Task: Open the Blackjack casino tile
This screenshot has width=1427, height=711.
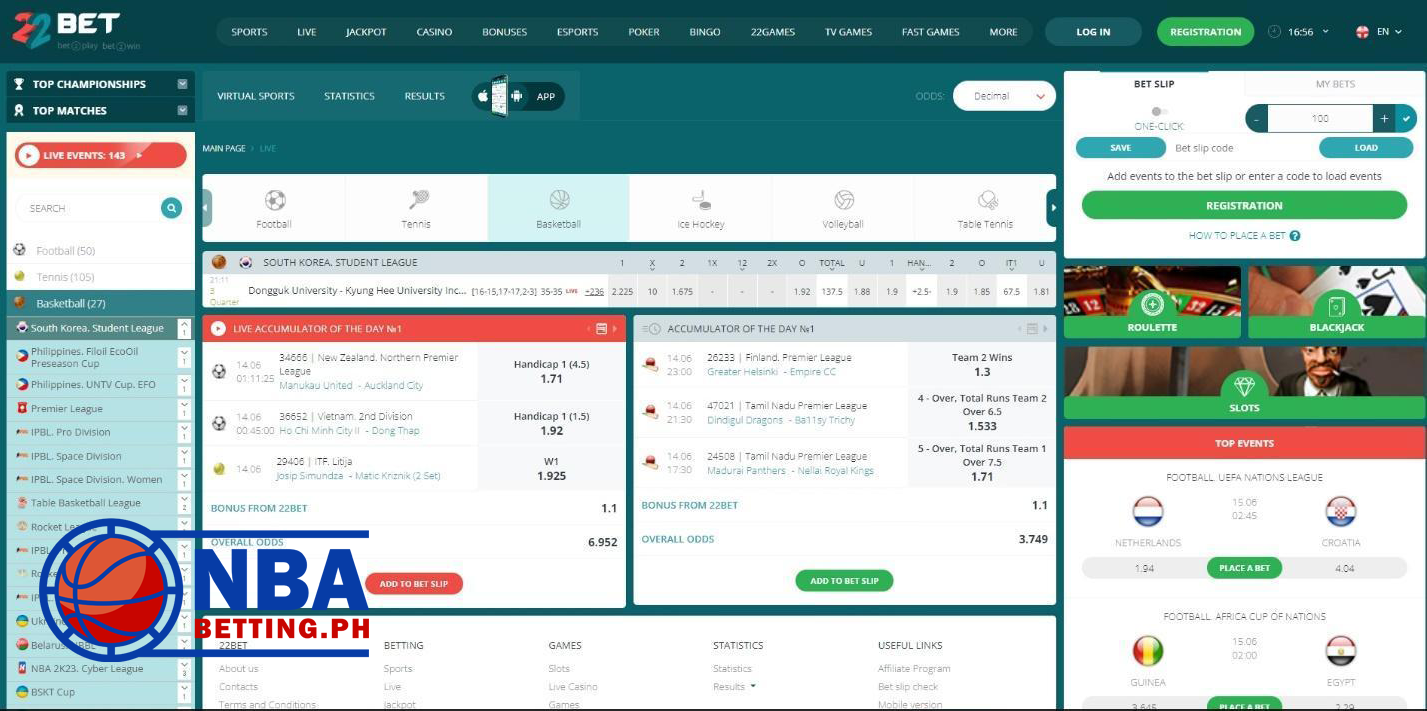Action: coord(1337,302)
